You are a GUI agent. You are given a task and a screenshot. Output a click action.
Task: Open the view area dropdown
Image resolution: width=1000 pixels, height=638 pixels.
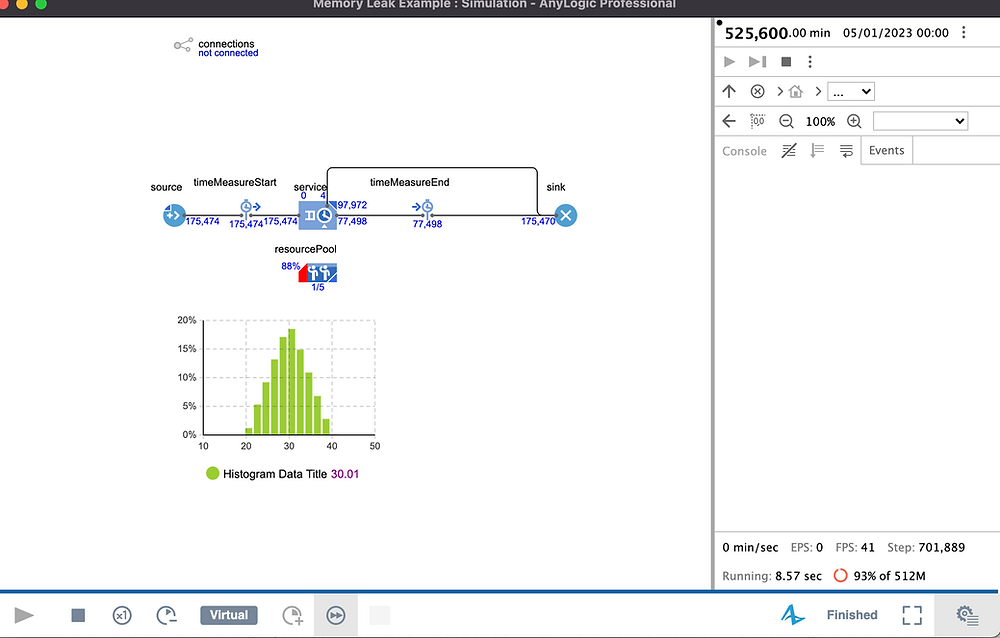(920, 121)
